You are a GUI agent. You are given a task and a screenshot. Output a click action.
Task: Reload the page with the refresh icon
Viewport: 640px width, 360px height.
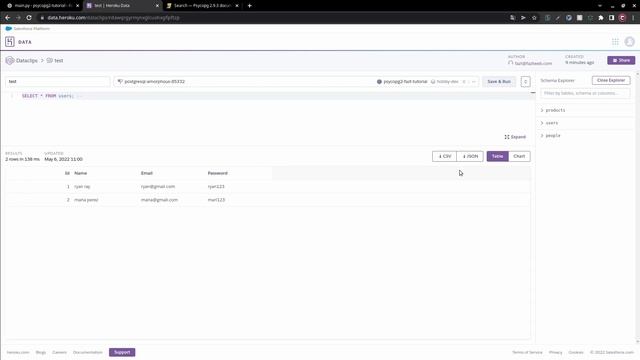coord(29,18)
